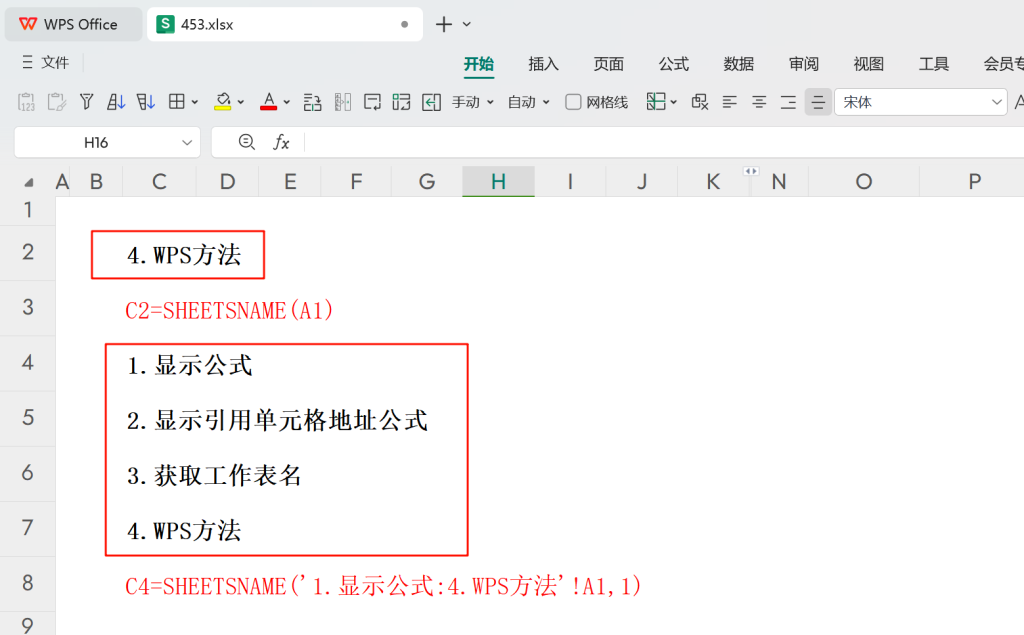1024x635 pixels.
Task: Switch to the 数据 tab
Action: click(x=739, y=64)
